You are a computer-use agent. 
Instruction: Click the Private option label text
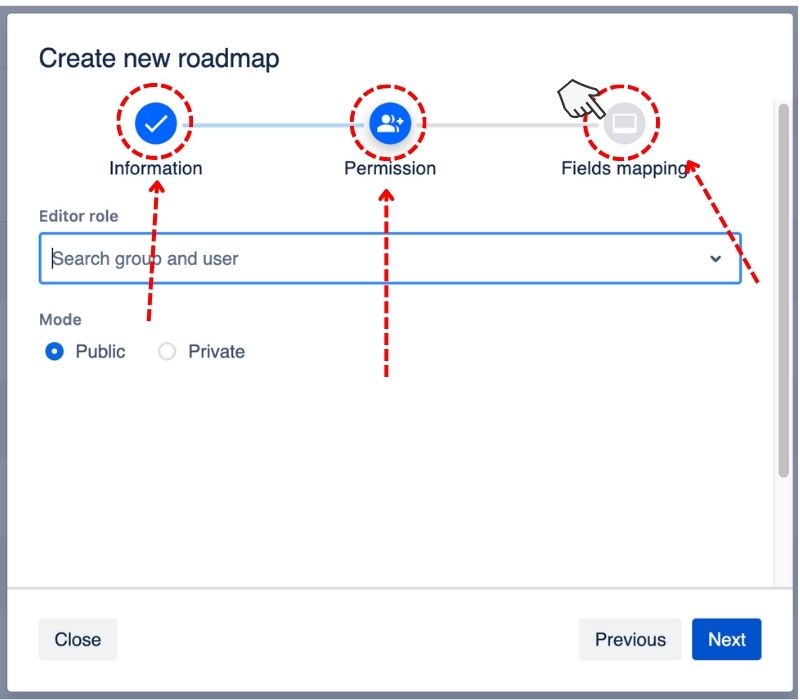[216, 351]
